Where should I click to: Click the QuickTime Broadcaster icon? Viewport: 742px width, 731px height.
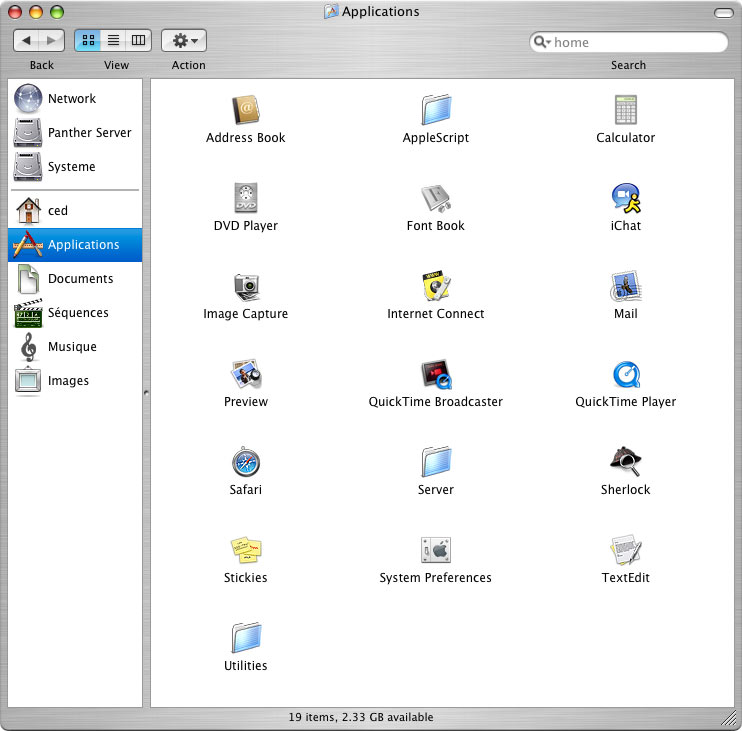436,374
